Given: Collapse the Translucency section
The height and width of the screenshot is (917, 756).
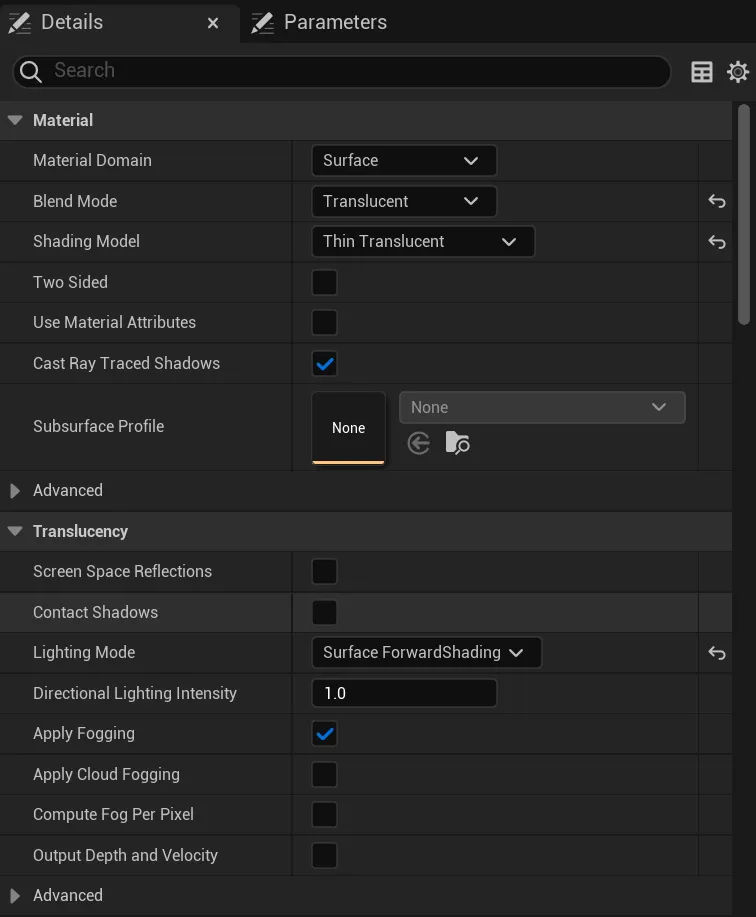Looking at the screenshot, I should pyautogui.click(x=15, y=531).
